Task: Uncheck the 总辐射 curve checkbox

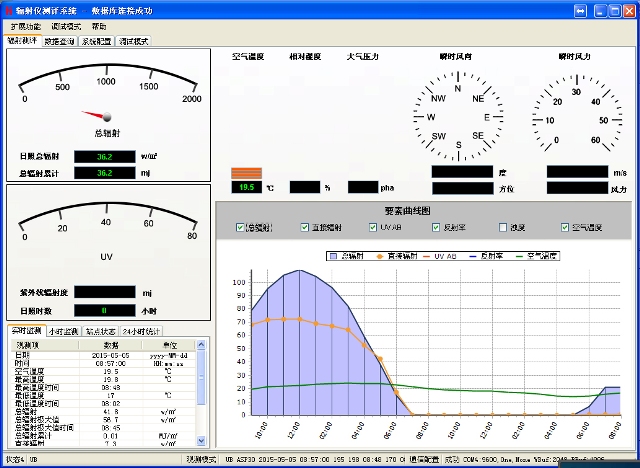Action: [240, 228]
